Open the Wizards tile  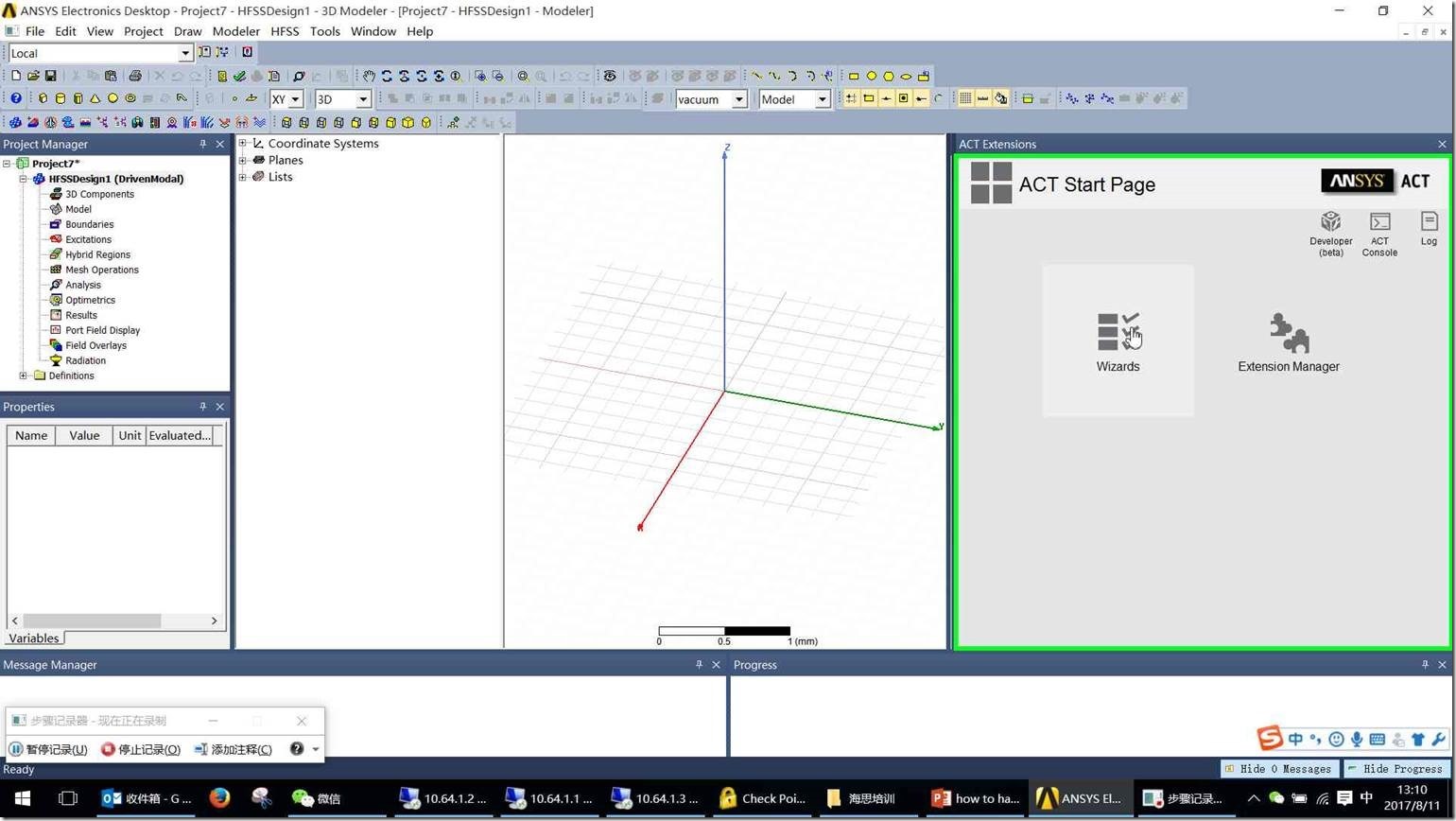coord(1118,341)
